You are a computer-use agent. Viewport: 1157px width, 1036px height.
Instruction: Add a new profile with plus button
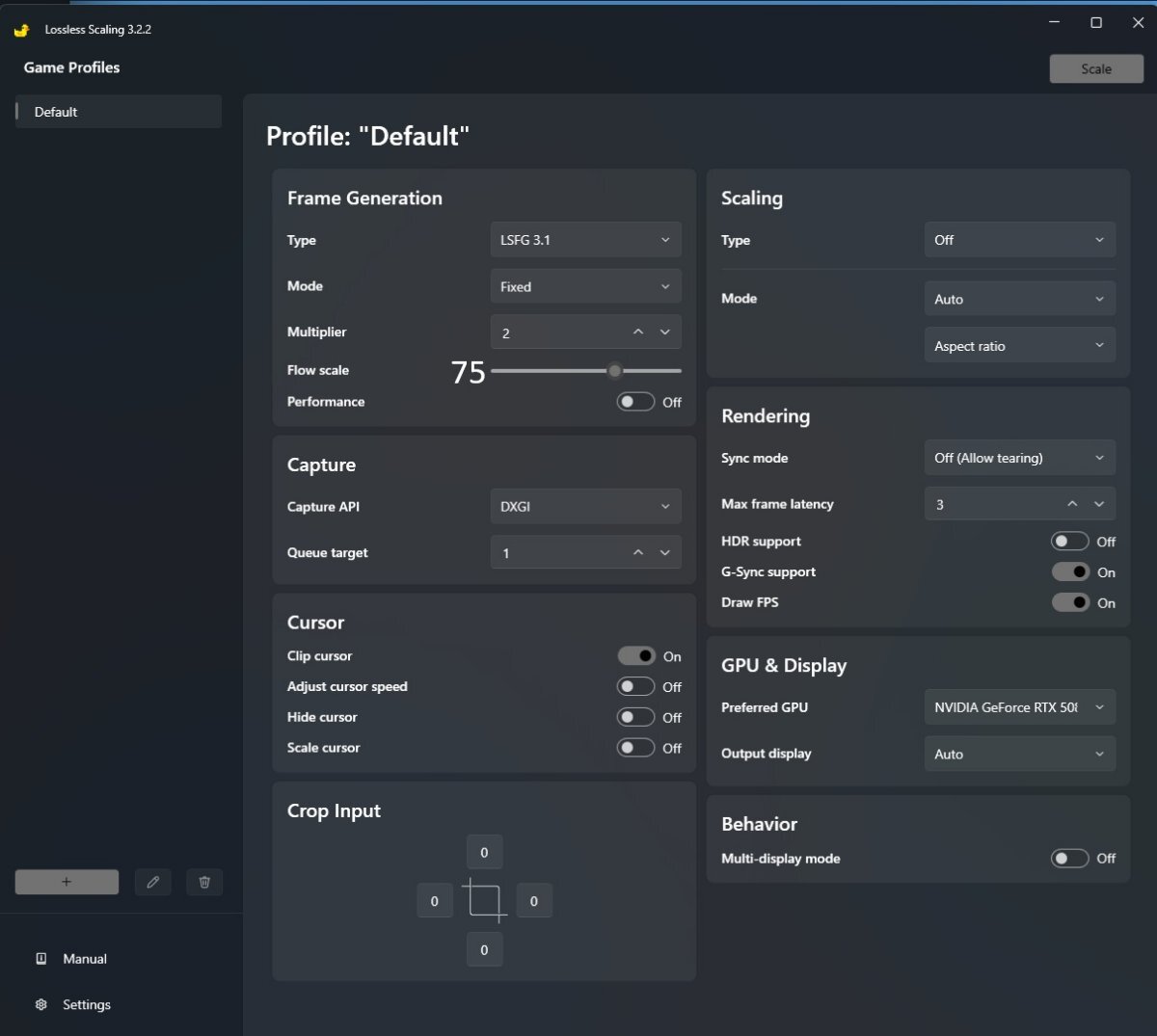point(67,882)
